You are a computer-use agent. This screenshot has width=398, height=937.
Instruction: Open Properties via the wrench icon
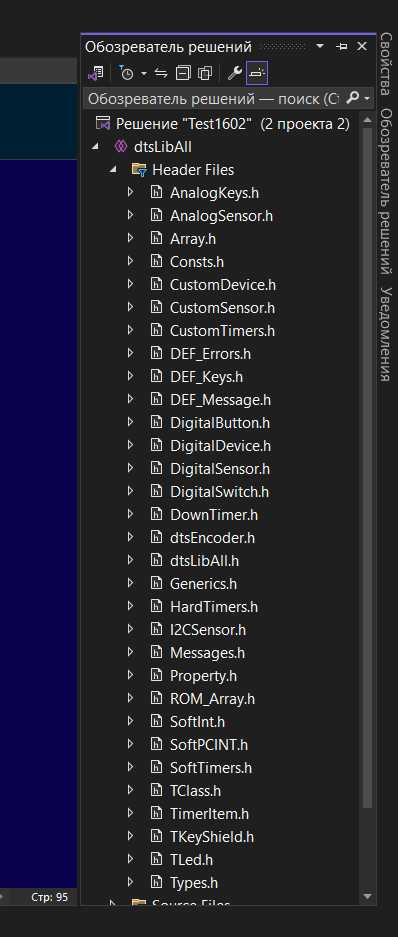click(x=234, y=74)
